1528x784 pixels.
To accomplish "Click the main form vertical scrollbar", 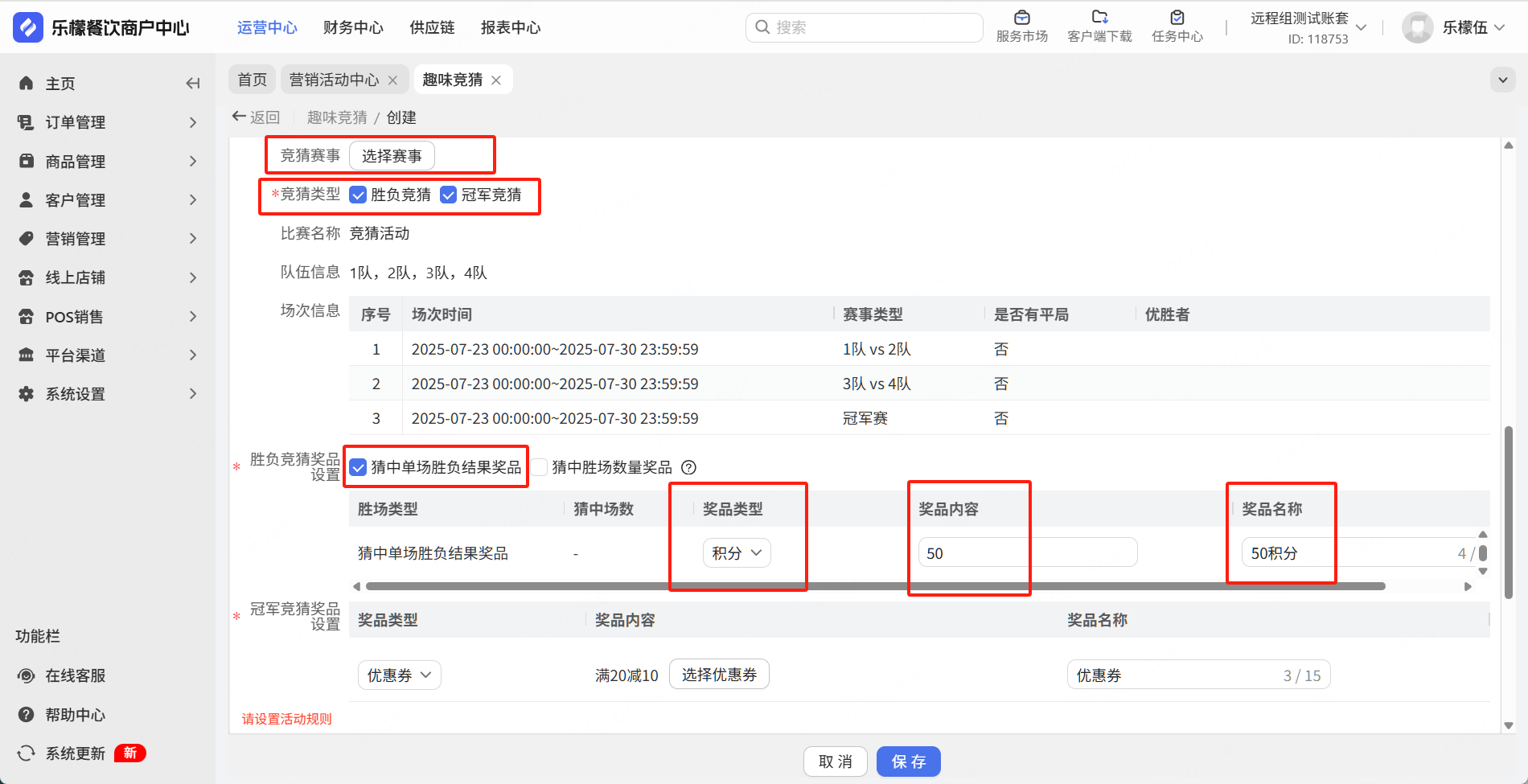I will (x=1509, y=513).
